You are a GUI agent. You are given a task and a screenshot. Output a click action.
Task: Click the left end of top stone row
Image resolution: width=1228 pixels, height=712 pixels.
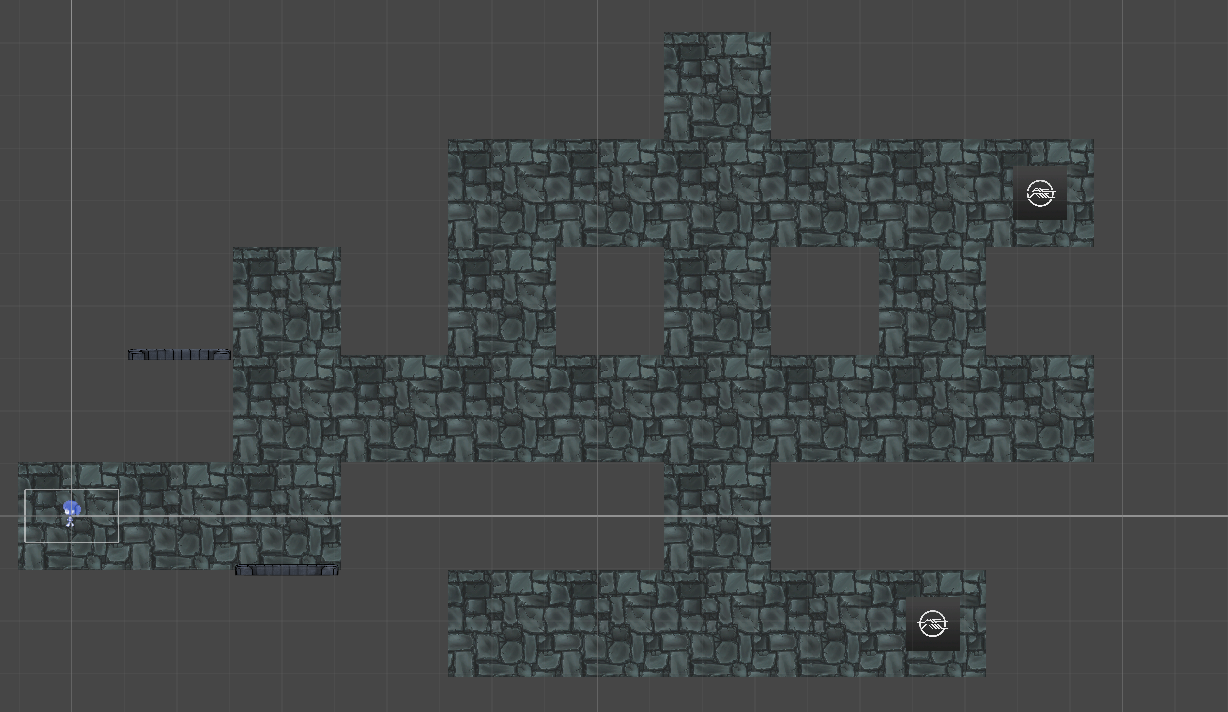tap(475, 193)
